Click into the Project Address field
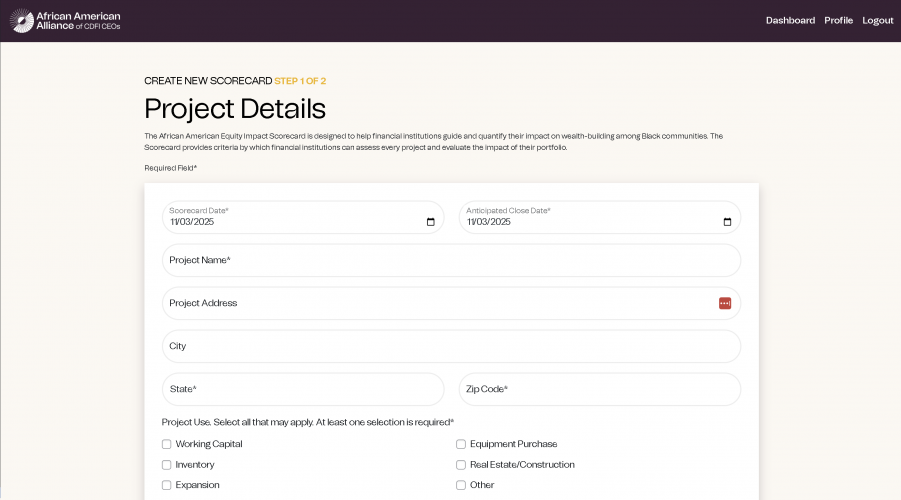This screenshot has width=901, height=500. click(430, 303)
